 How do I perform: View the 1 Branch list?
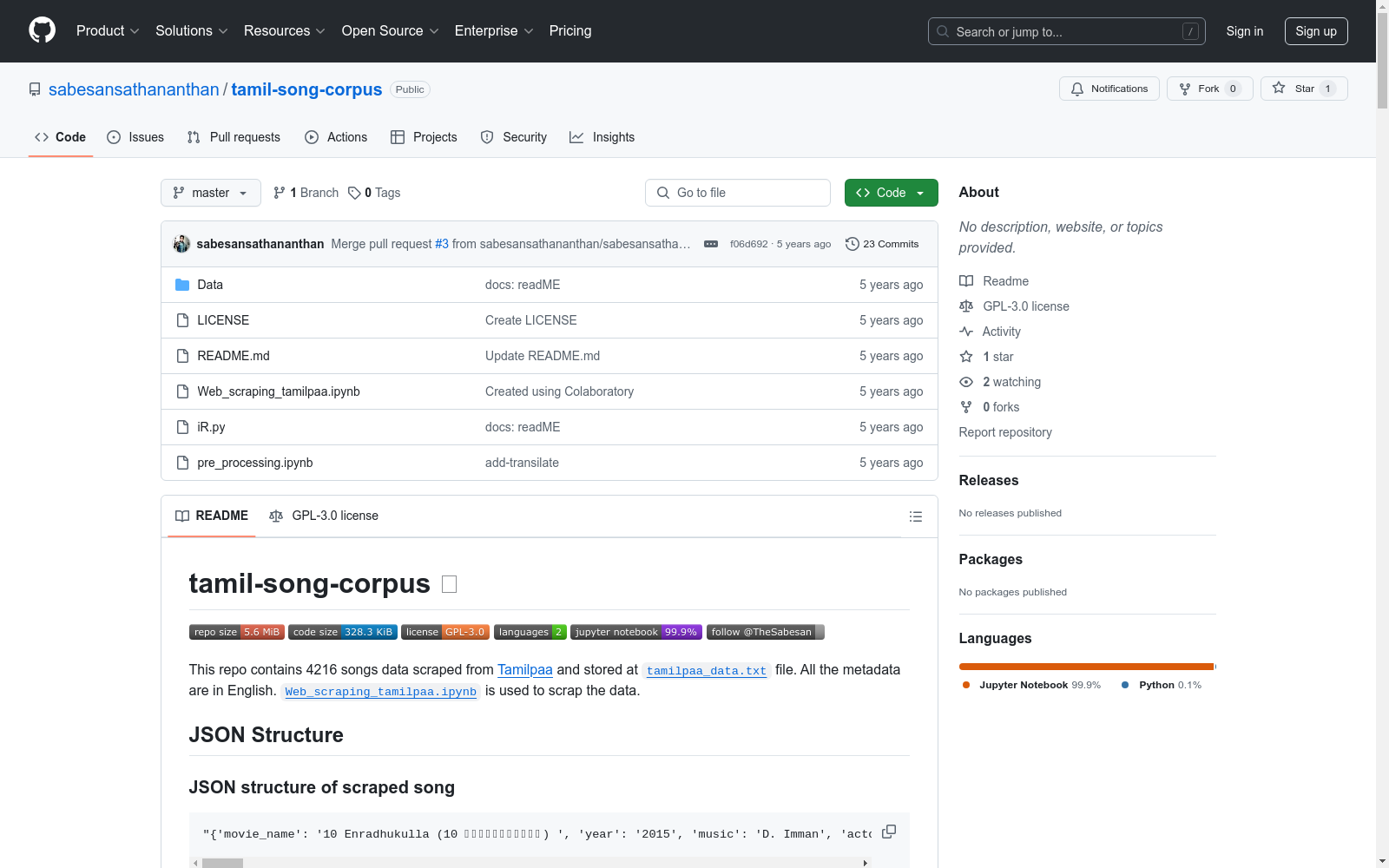tap(306, 193)
